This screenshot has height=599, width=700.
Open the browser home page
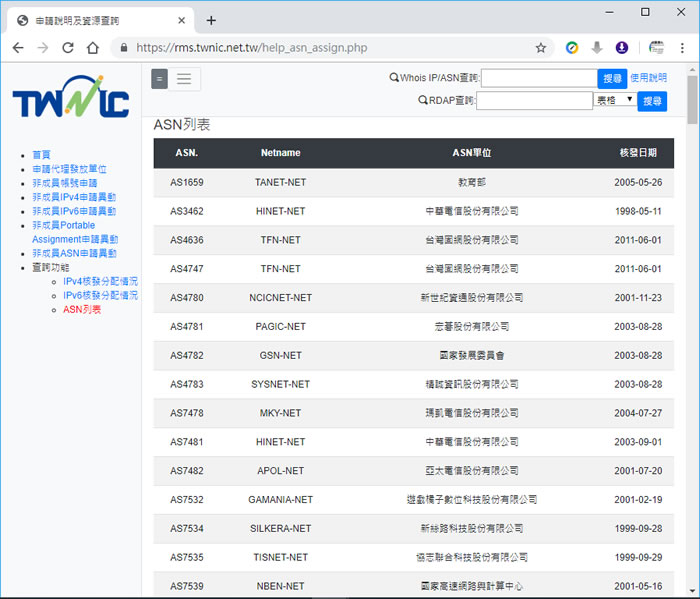pos(93,47)
